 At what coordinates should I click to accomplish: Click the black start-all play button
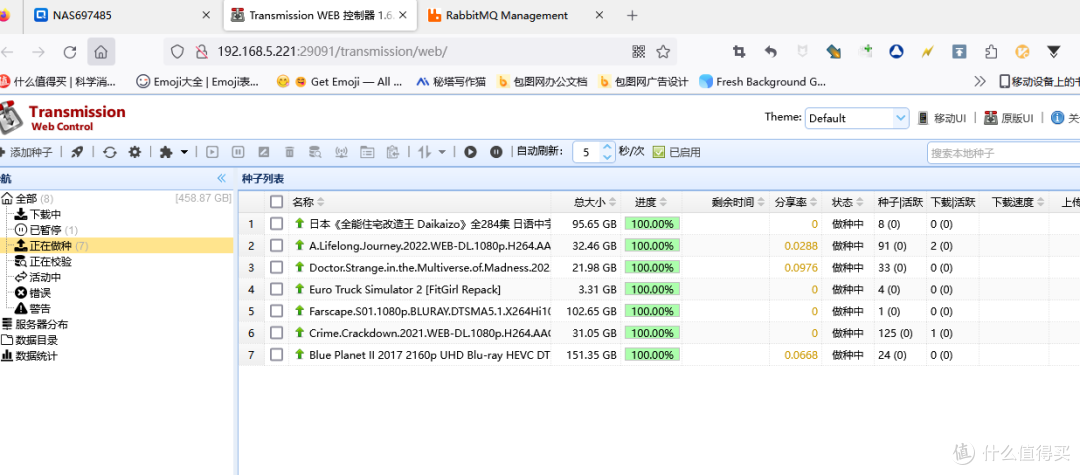click(470, 152)
